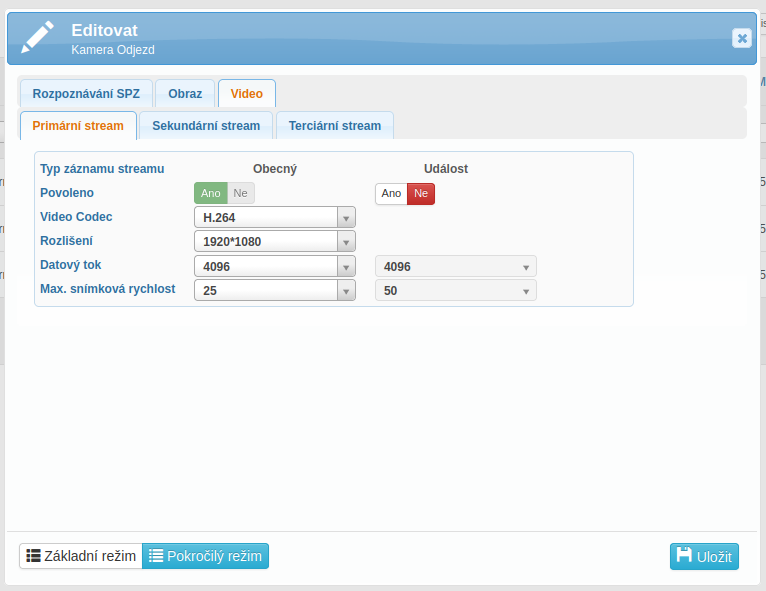The height and width of the screenshot is (591, 766).
Task: Open Událost frame rate 50 dropdown
Action: coord(526,291)
